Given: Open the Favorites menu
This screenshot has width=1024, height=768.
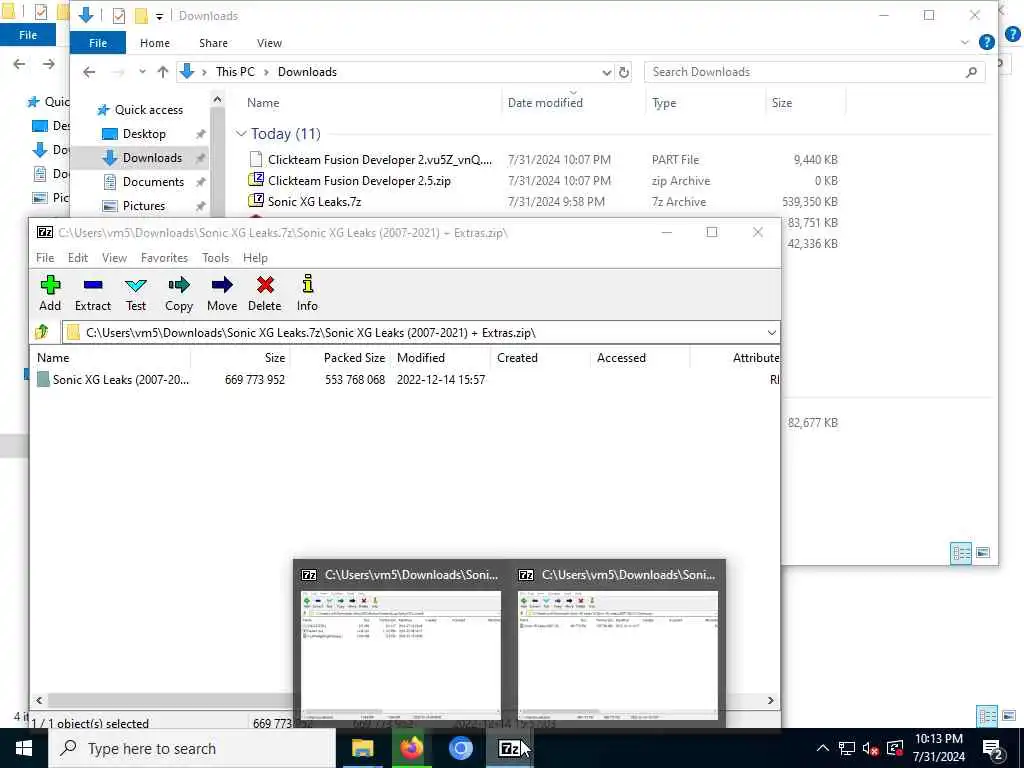Looking at the screenshot, I should point(164,258).
